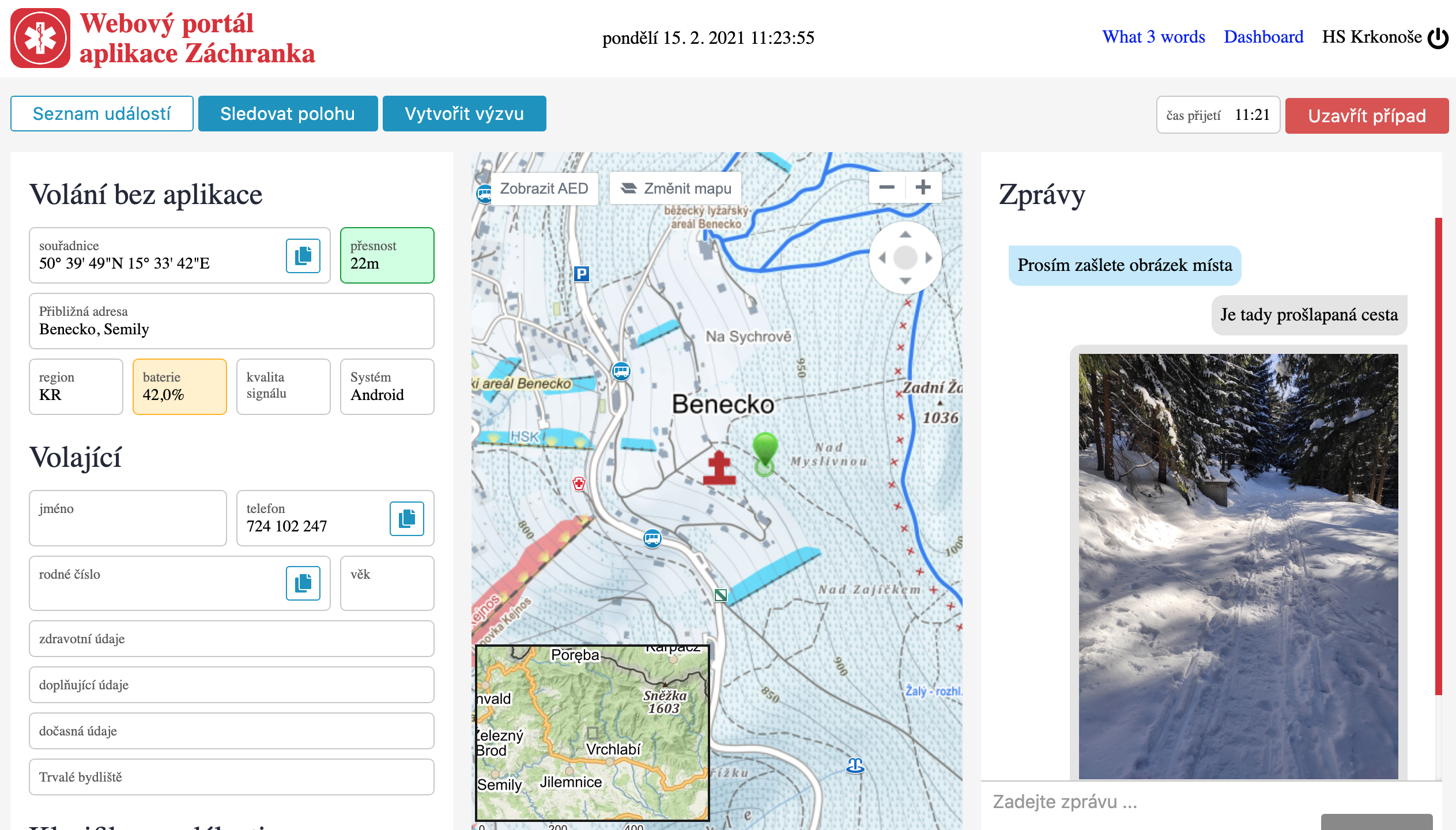This screenshot has height=830, width=1456.
Task: Open the snowy path photo thumbnail
Action: pyautogui.click(x=1239, y=566)
